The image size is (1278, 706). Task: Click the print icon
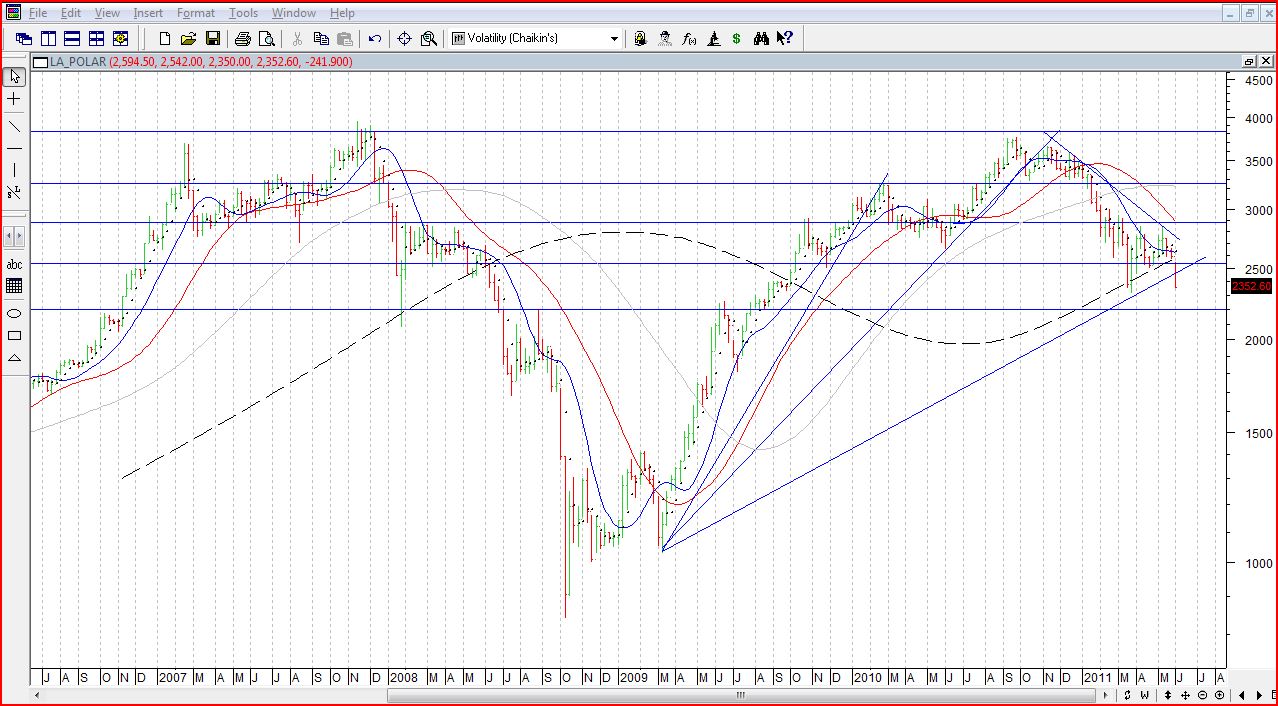(242, 39)
